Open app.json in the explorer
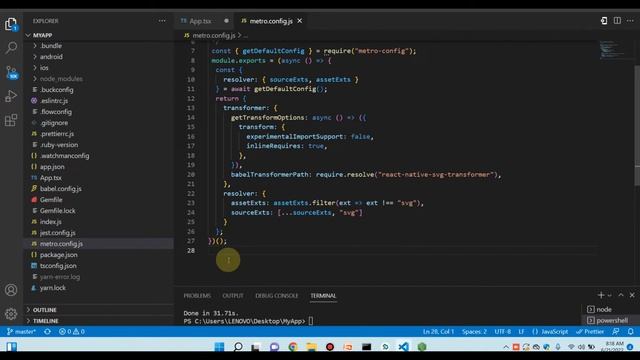 [52, 167]
